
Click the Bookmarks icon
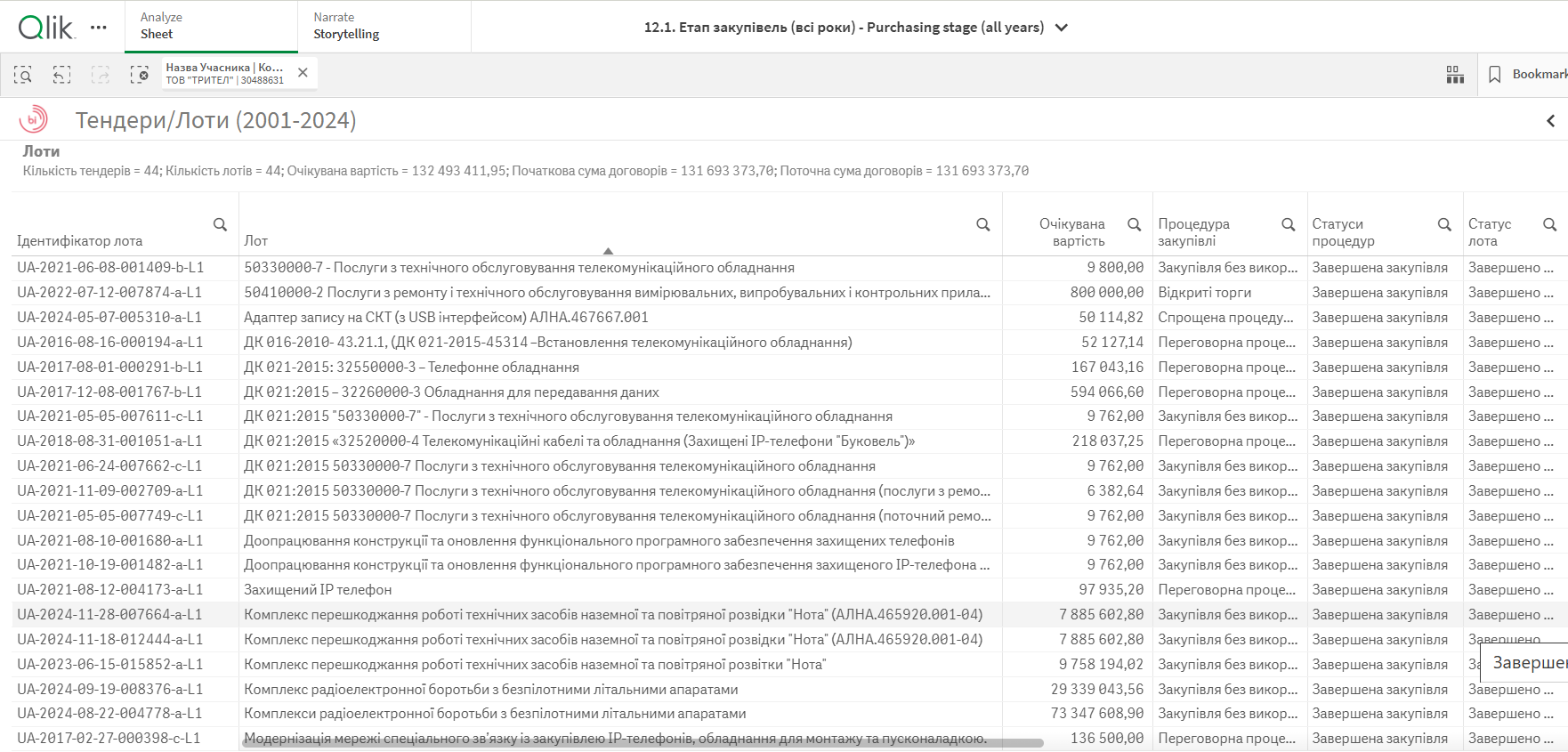1495,75
